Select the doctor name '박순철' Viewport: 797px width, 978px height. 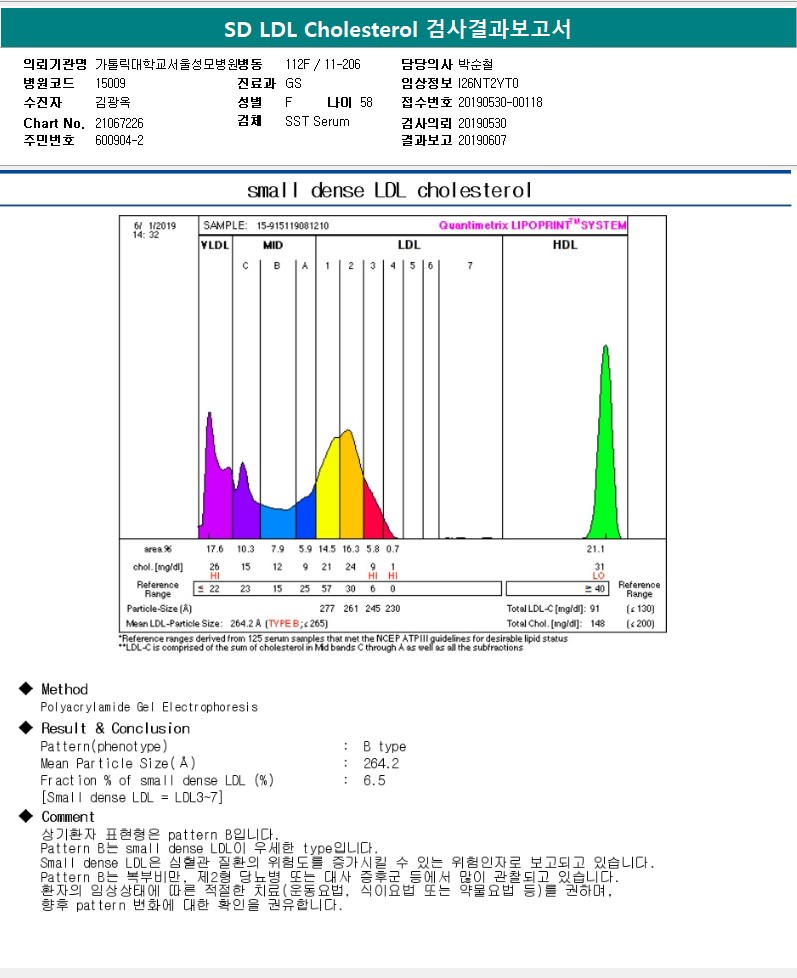[475, 64]
